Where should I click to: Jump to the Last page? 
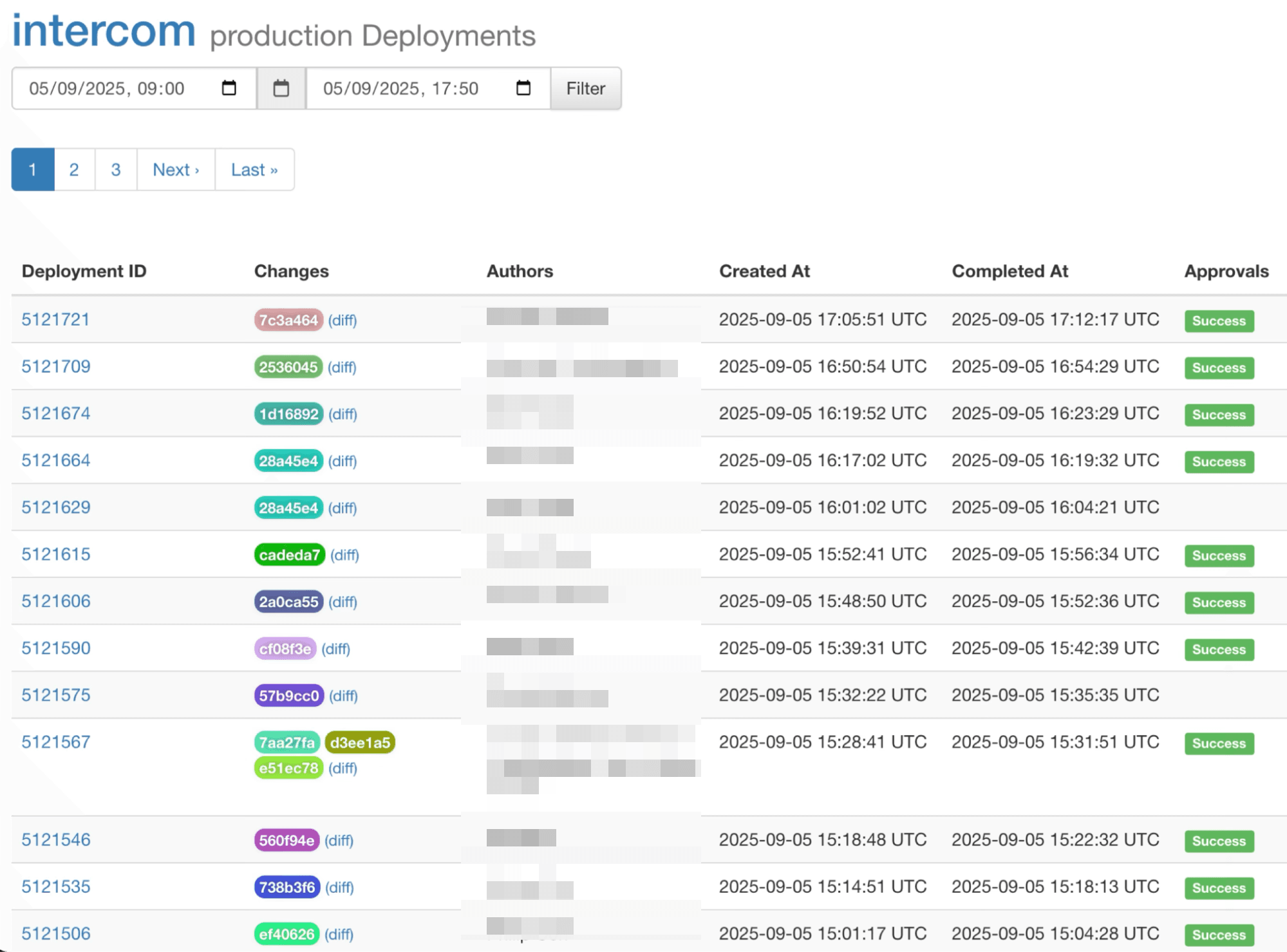[254, 169]
